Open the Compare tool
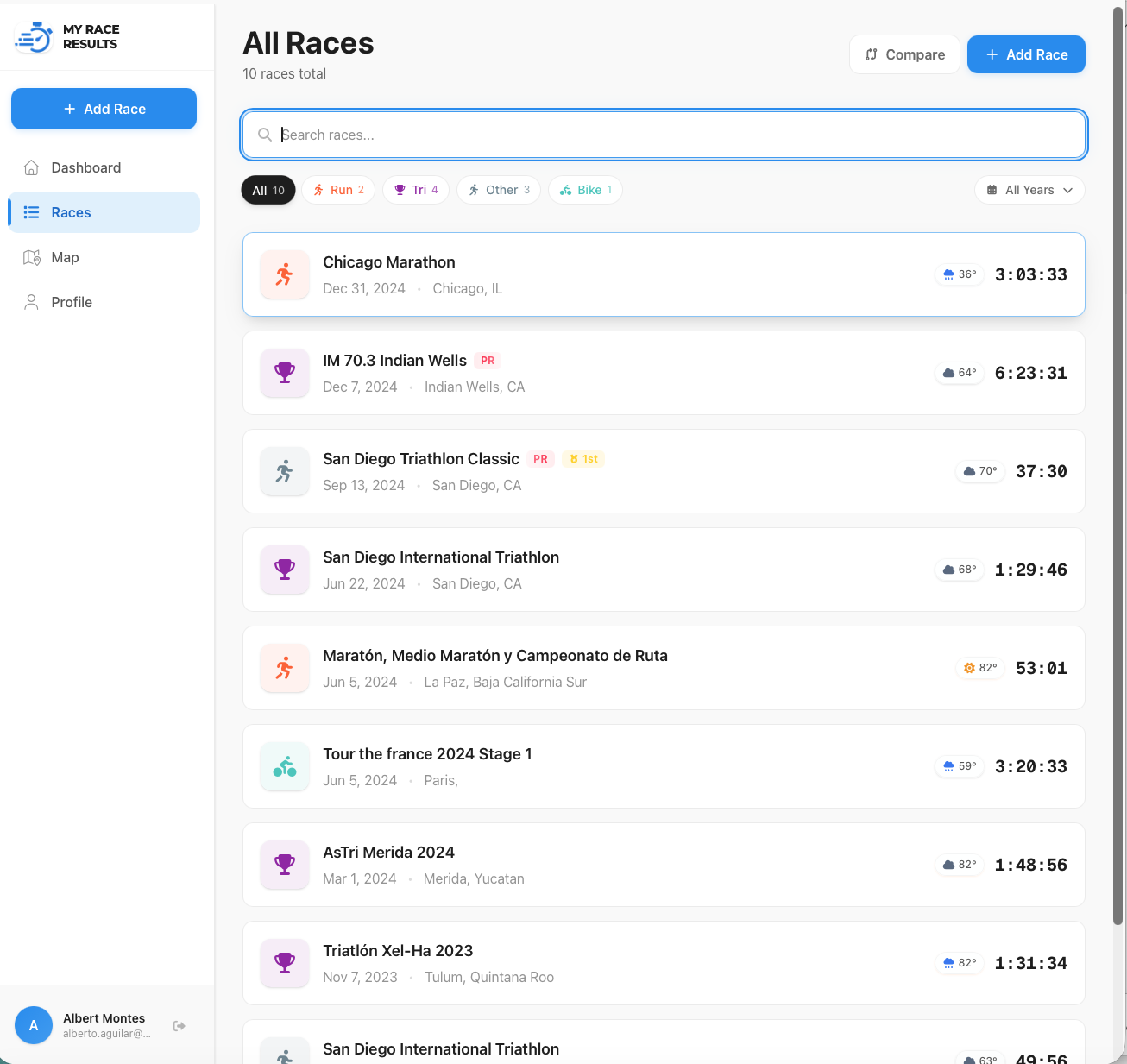 [x=904, y=54]
